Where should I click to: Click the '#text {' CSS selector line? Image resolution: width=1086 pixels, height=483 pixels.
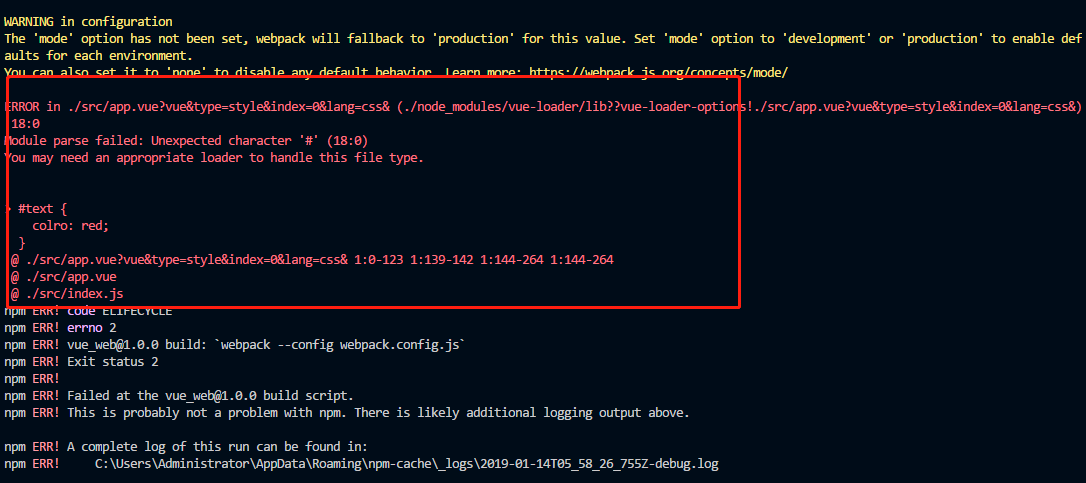click(x=42, y=209)
